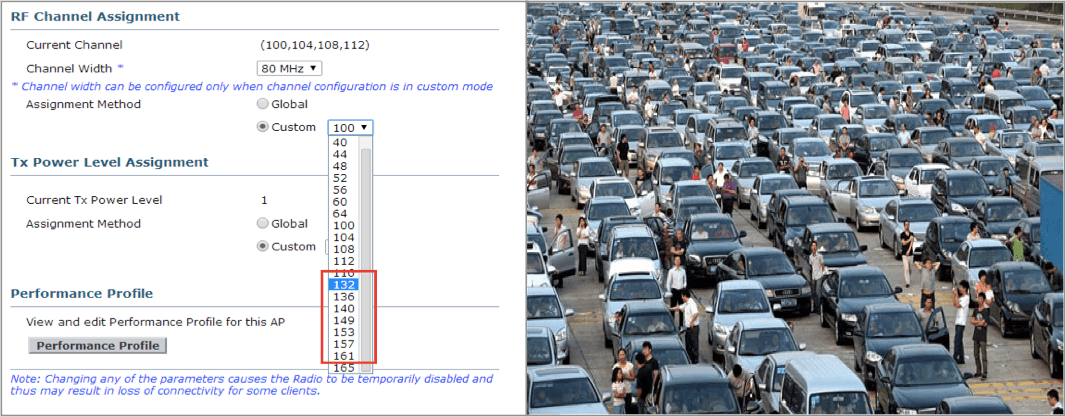This screenshot has height=417, width=1066.
Task: Choose channel 149 in the list
Action: click(x=344, y=320)
